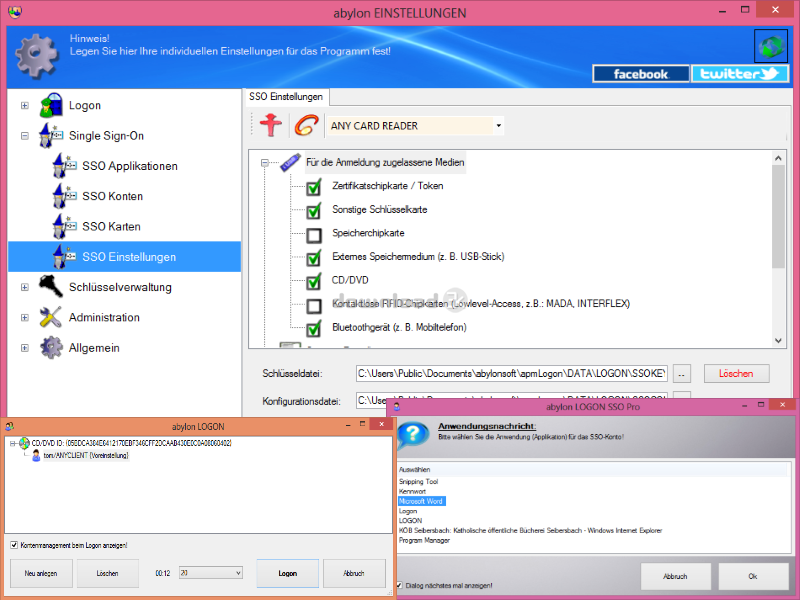Click the media list scroll up arrow

pos(778,158)
